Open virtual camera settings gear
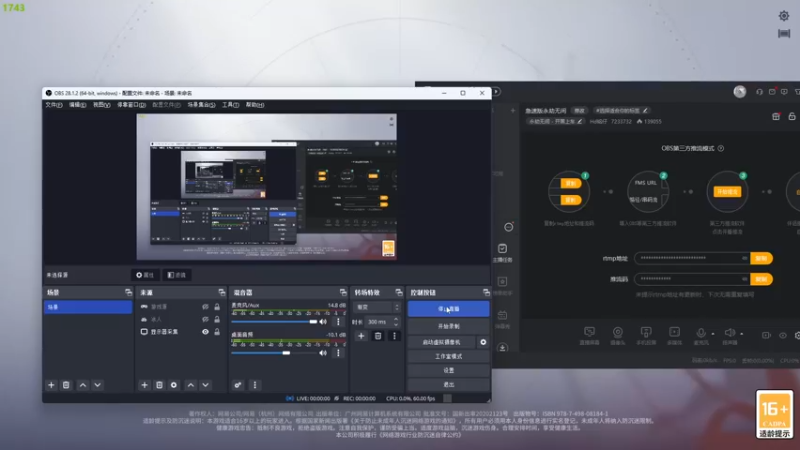 tap(483, 342)
